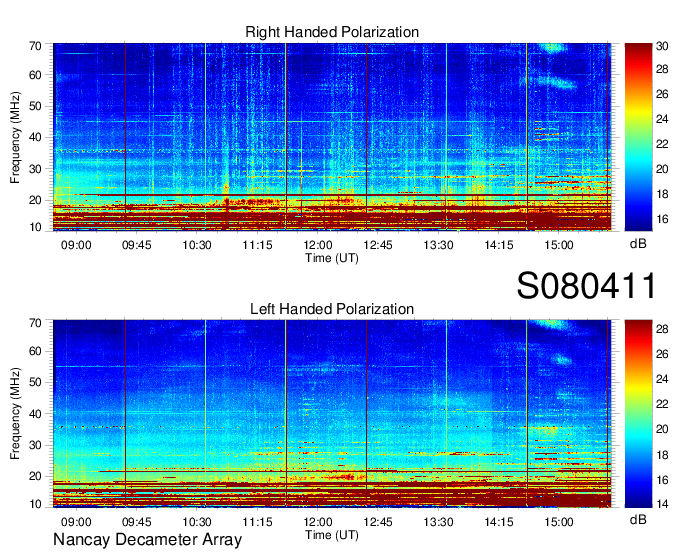
Task: Click 10:30 tick on Left Handed time axis
Action: click(196, 522)
